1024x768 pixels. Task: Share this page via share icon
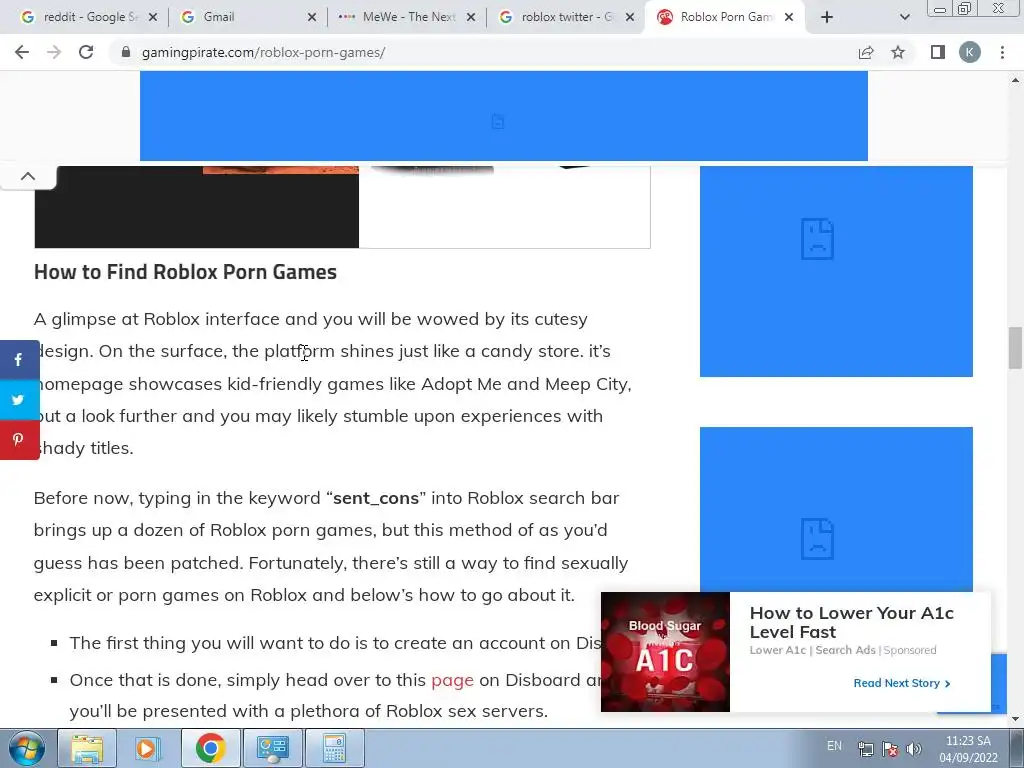[866, 52]
